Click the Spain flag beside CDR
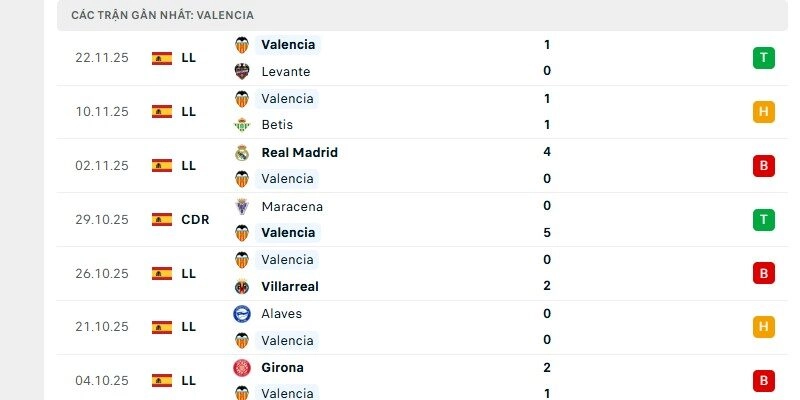Viewport: 800px width, 400px height. click(161, 219)
